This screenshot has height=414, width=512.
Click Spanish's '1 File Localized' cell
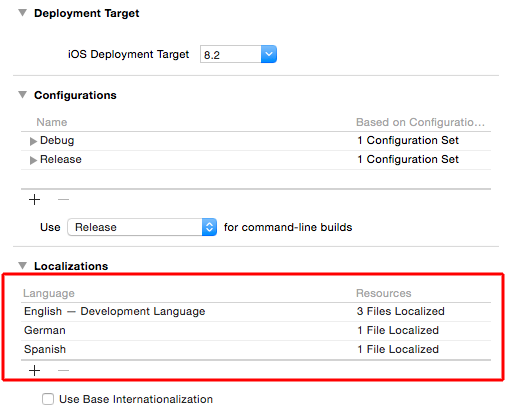[x=398, y=349]
